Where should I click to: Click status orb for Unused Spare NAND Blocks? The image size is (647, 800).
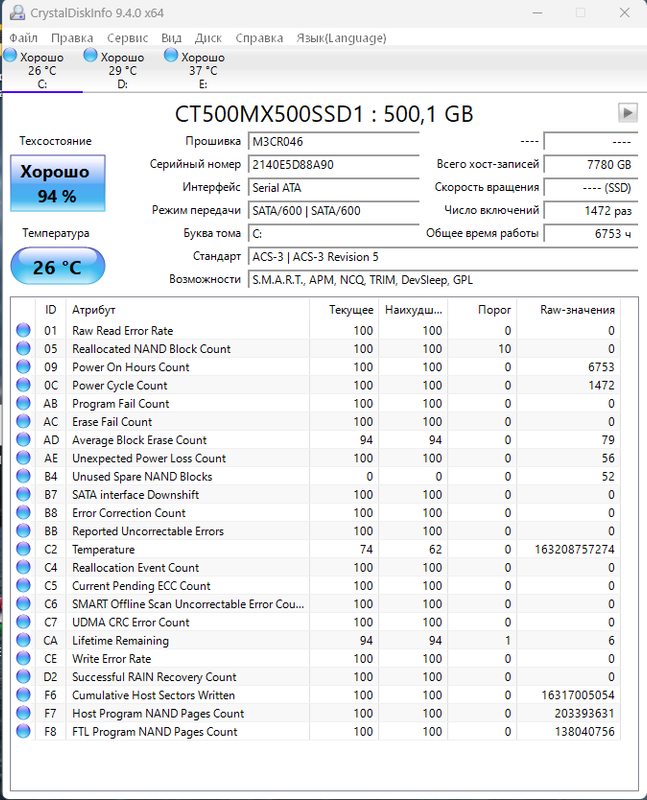(23, 476)
